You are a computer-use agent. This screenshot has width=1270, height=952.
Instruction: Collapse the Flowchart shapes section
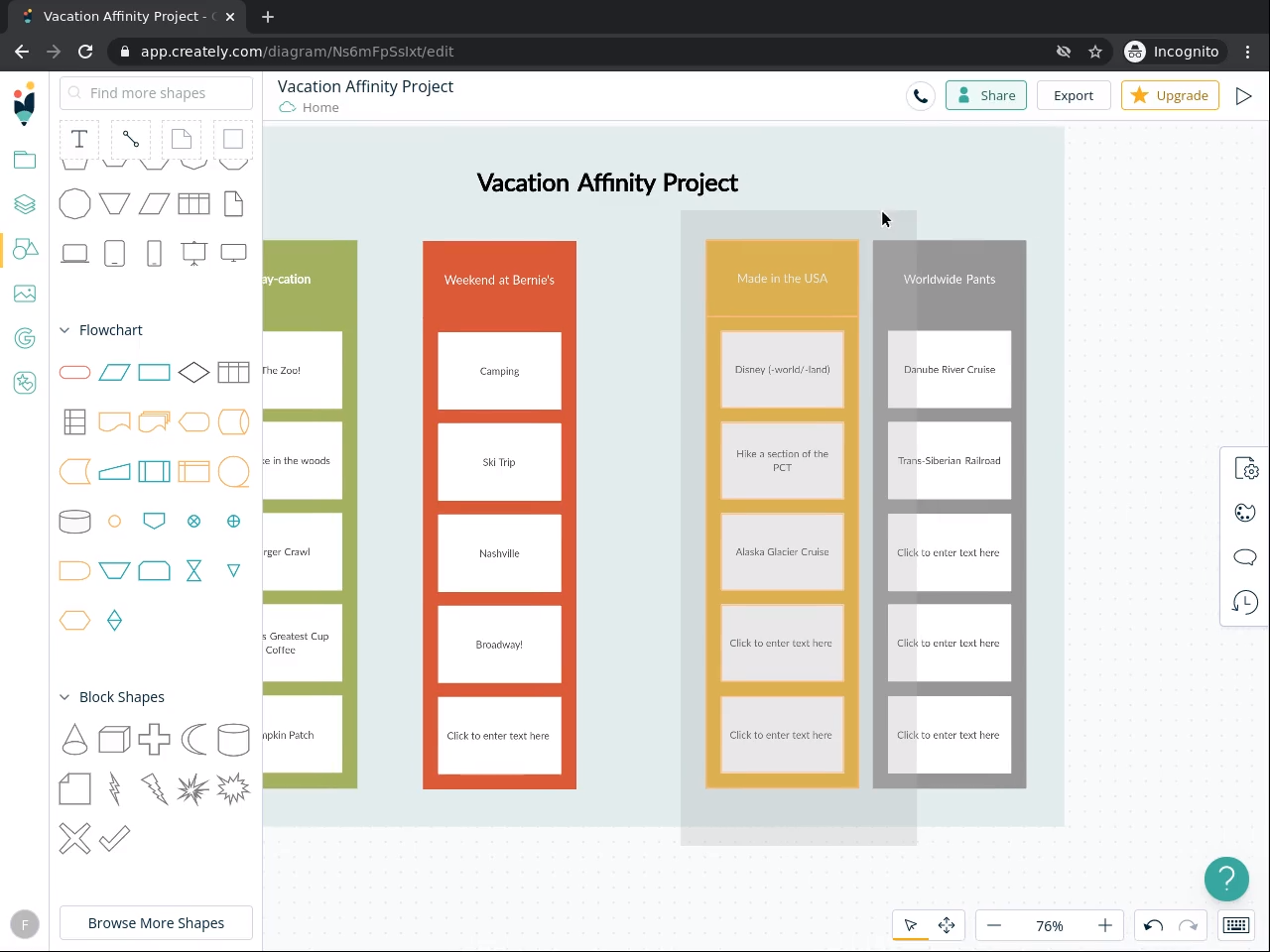[x=65, y=330]
